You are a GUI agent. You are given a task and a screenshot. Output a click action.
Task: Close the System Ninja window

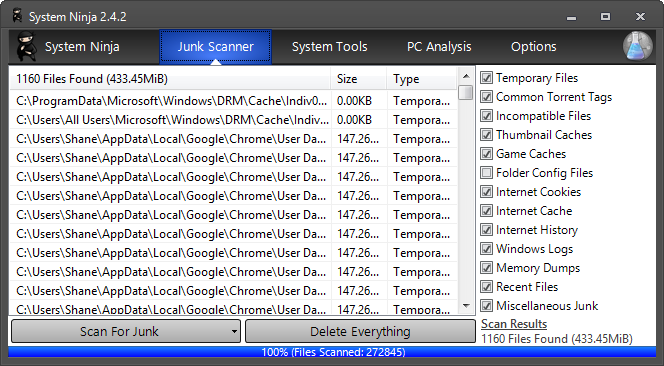coord(640,17)
